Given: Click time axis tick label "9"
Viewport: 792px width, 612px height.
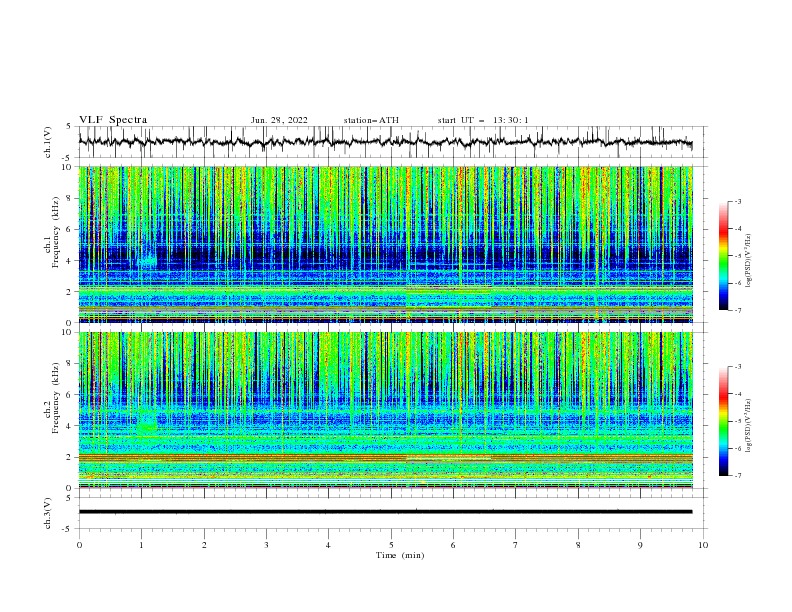Looking at the screenshot, I should pos(640,545).
